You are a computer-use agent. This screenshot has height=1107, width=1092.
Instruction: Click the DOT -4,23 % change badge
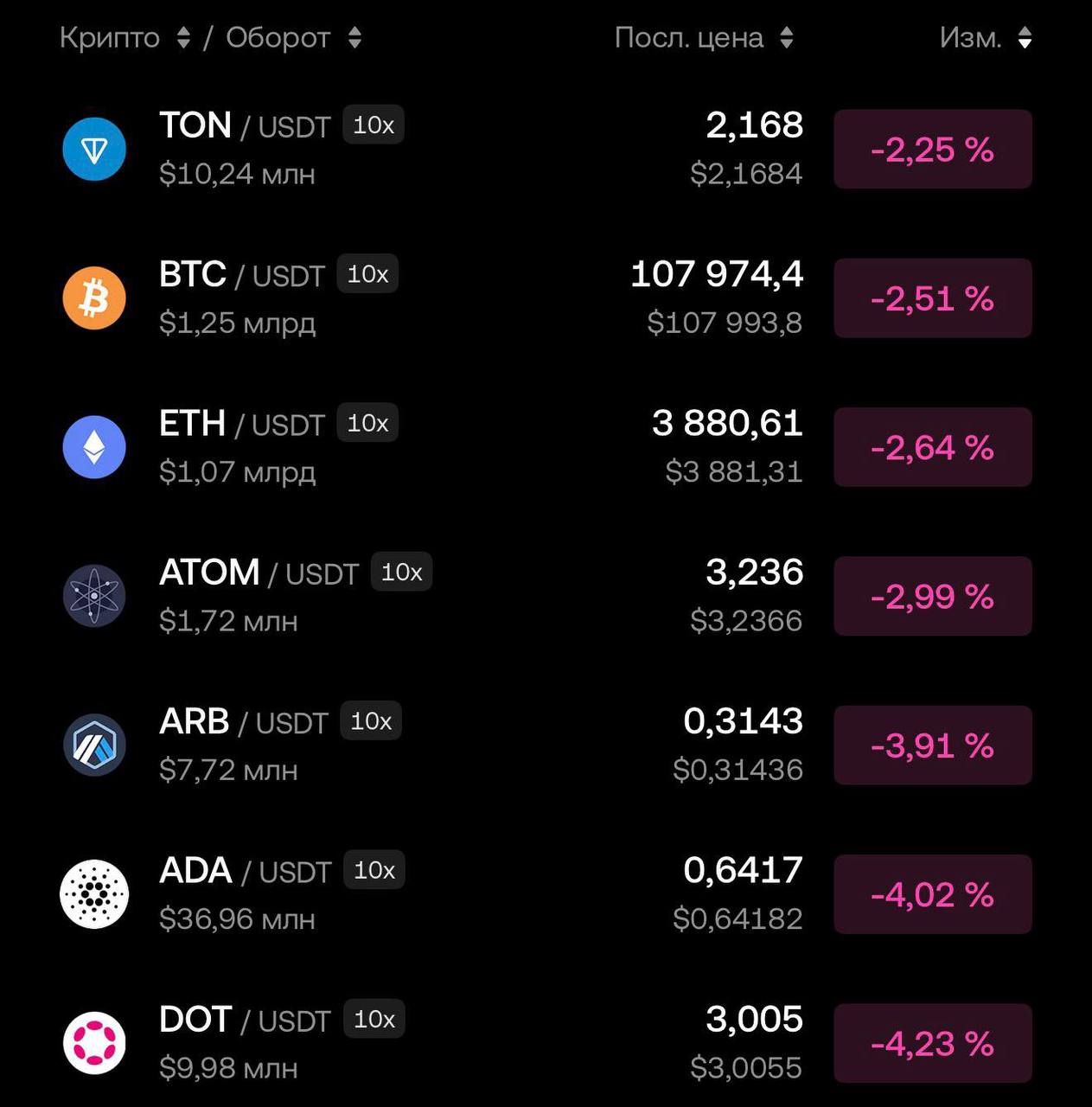932,1043
